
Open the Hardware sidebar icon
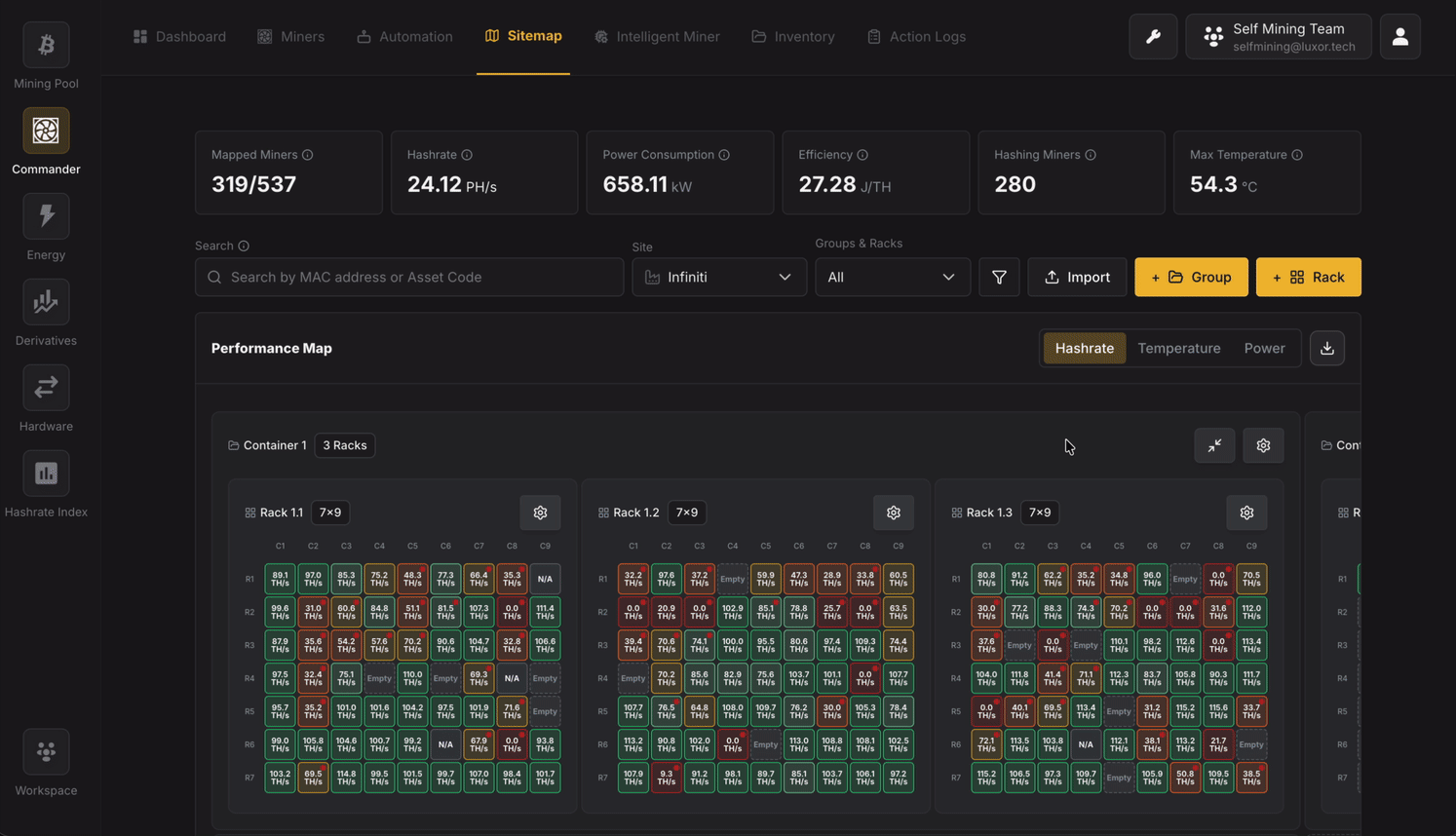click(46, 388)
